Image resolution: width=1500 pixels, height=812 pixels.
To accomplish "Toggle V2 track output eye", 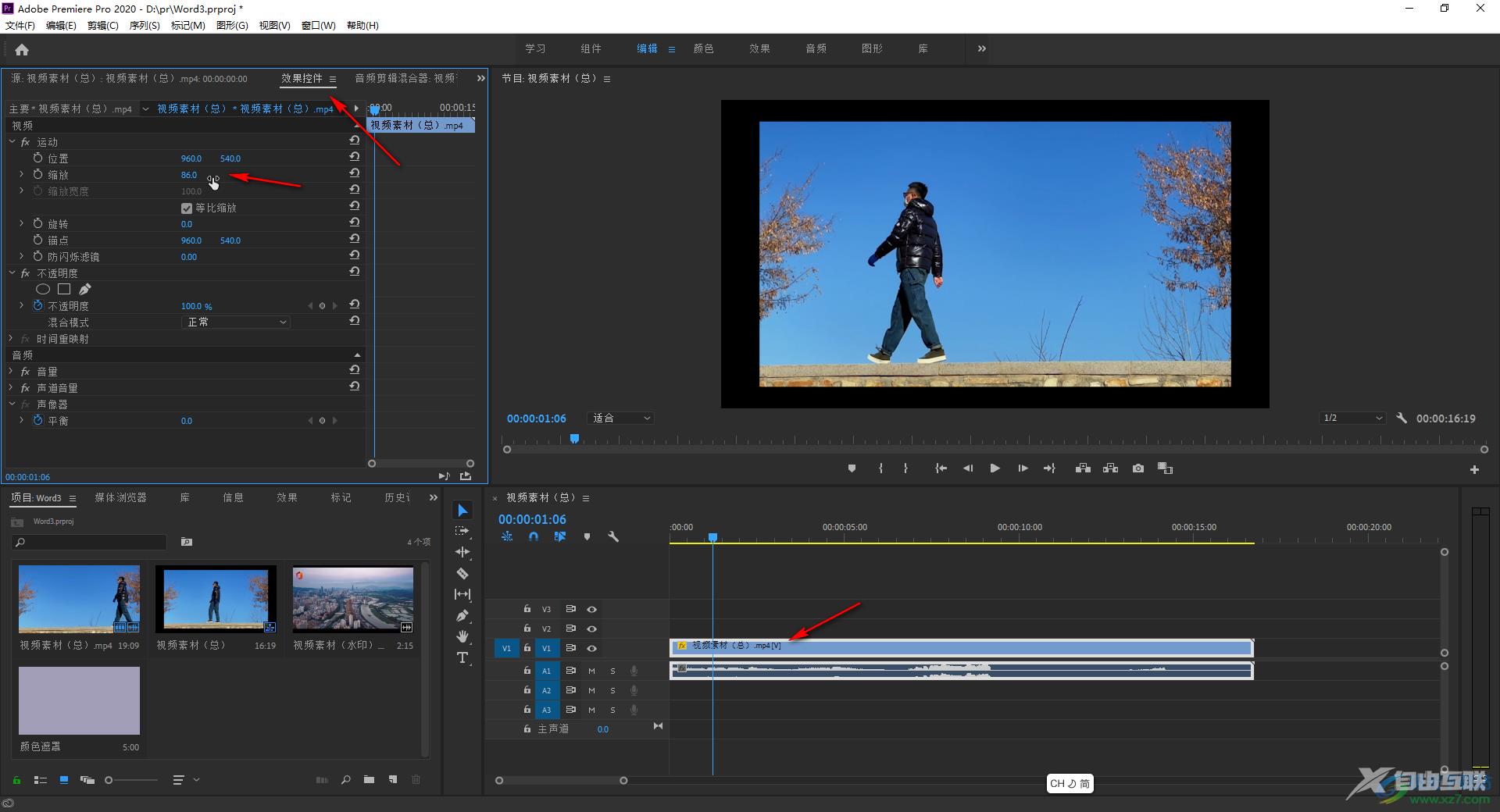I will click(591, 629).
